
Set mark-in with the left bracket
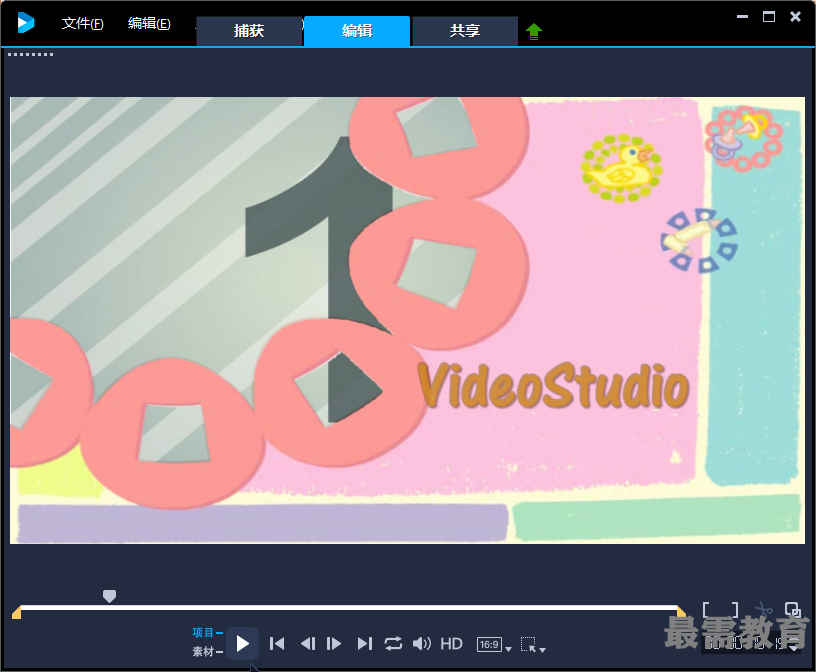click(x=706, y=610)
